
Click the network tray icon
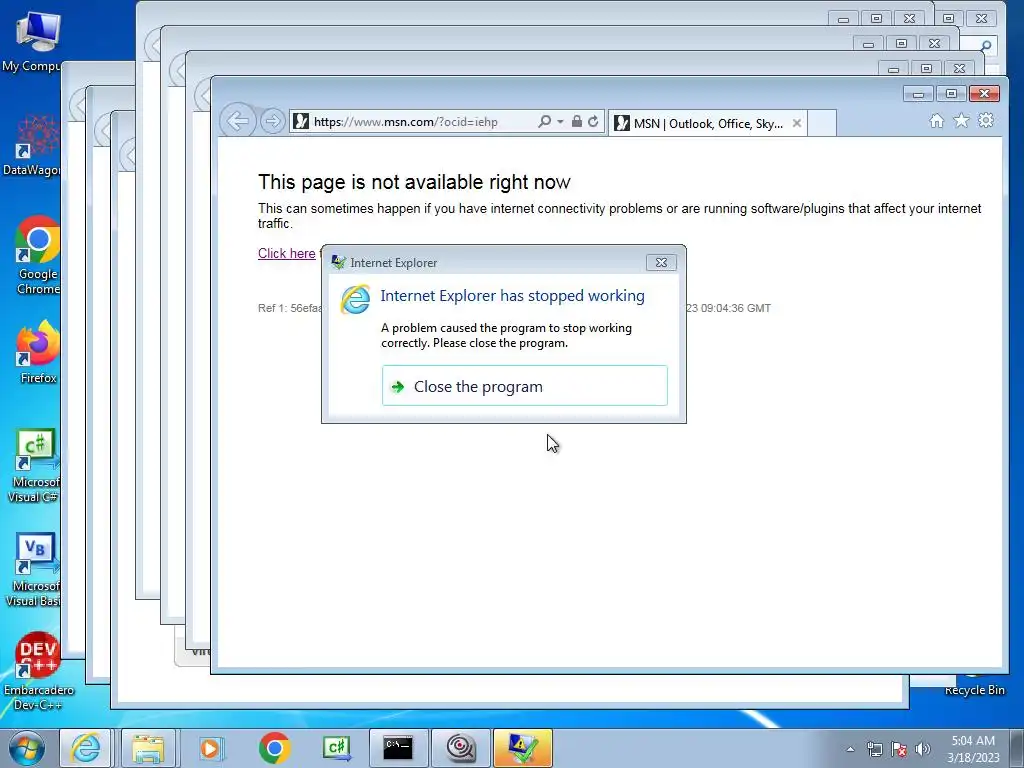click(x=874, y=749)
